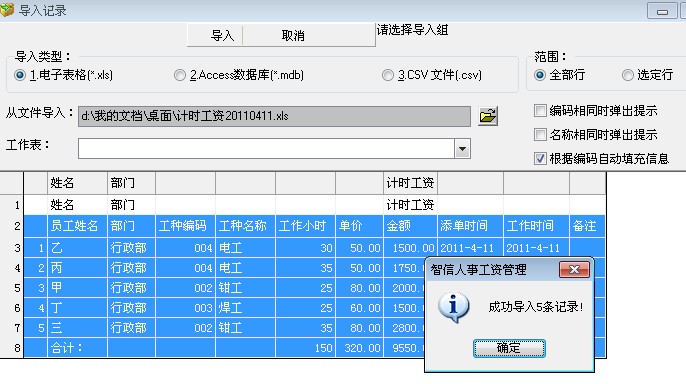Image resolution: width=686 pixels, height=384 pixels.
Task: Click employee name cell 三
Action: 77,328
